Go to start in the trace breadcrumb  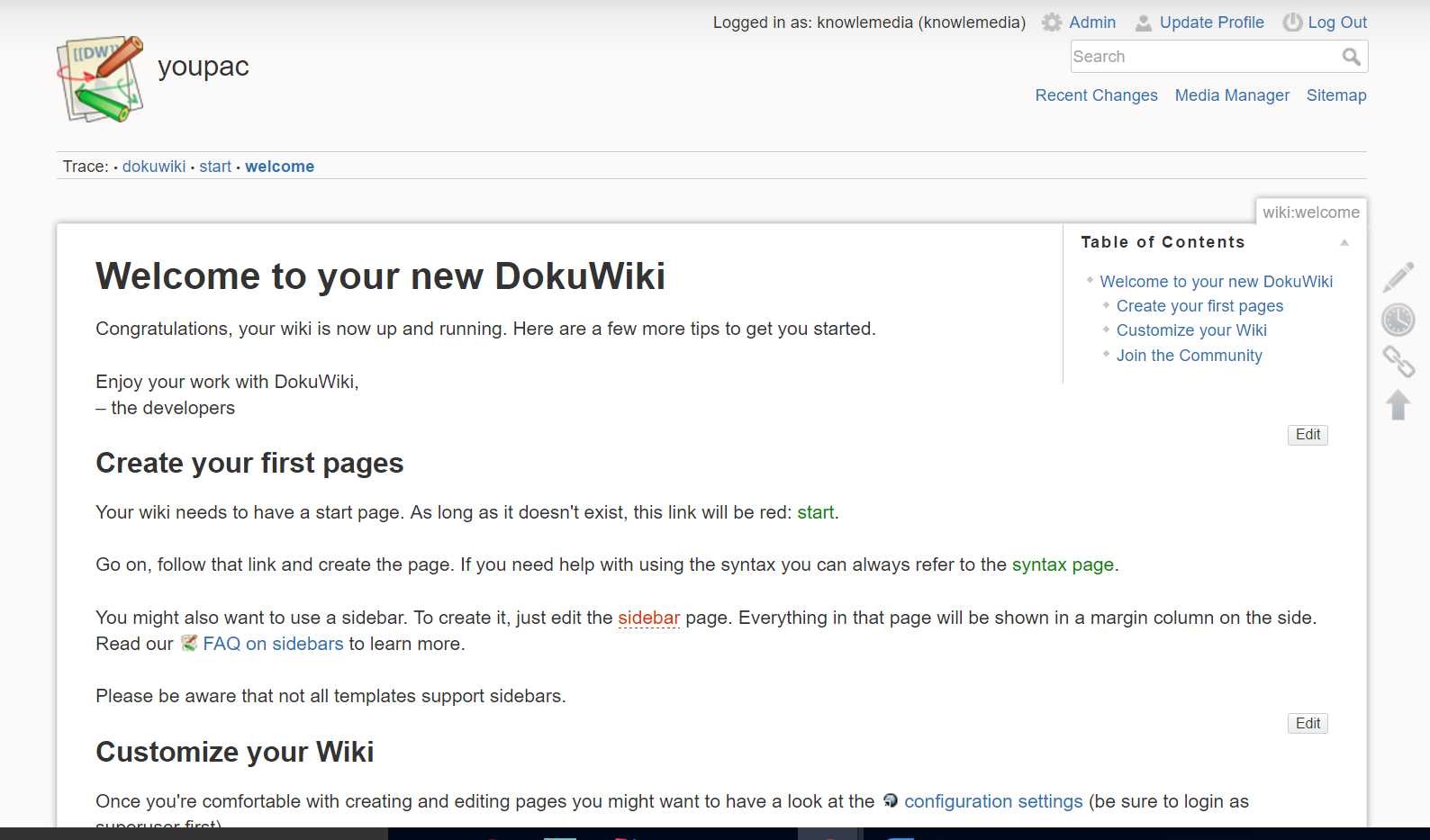click(215, 167)
